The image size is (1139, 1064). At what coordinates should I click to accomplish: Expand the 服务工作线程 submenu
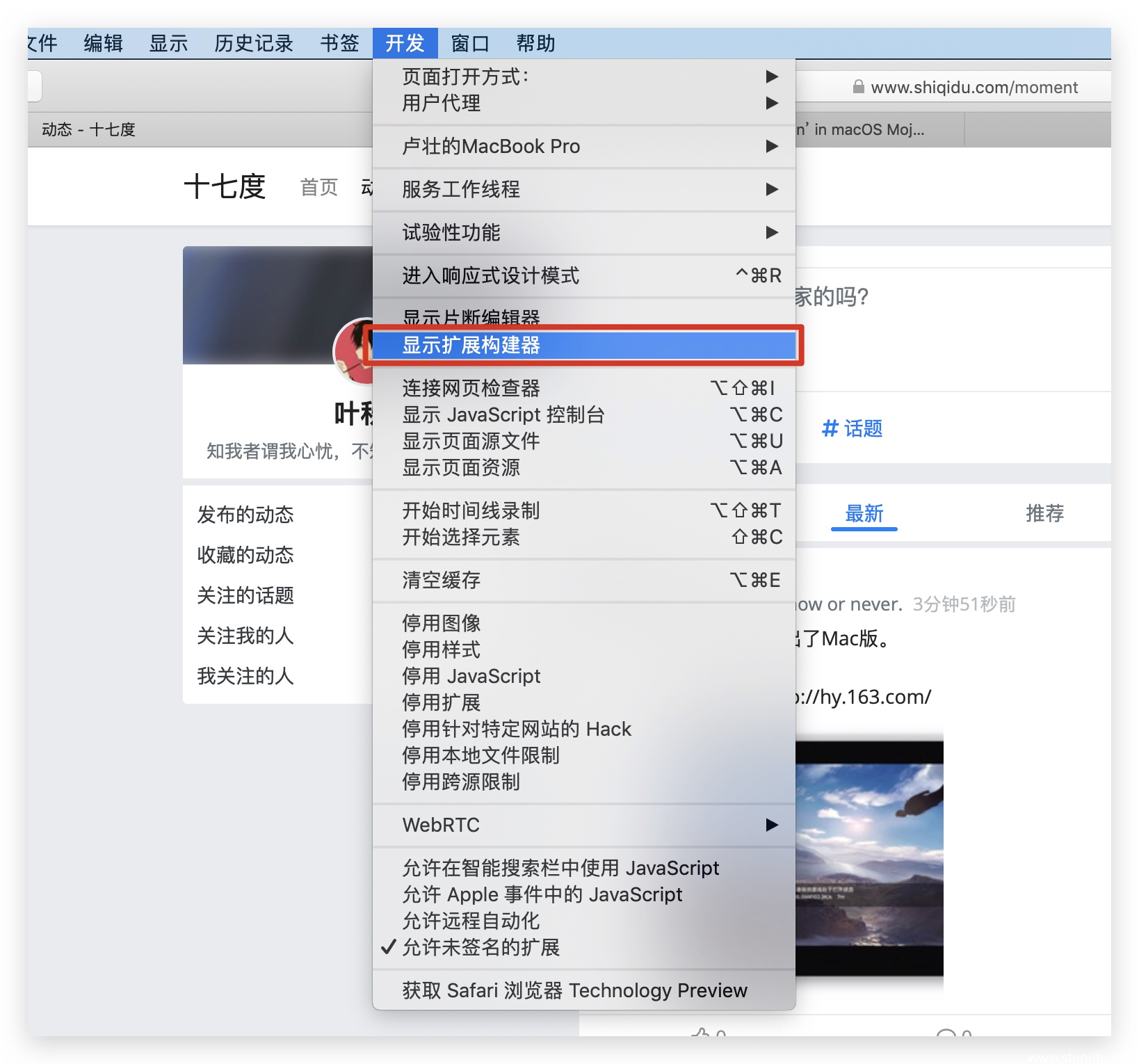click(x=584, y=189)
